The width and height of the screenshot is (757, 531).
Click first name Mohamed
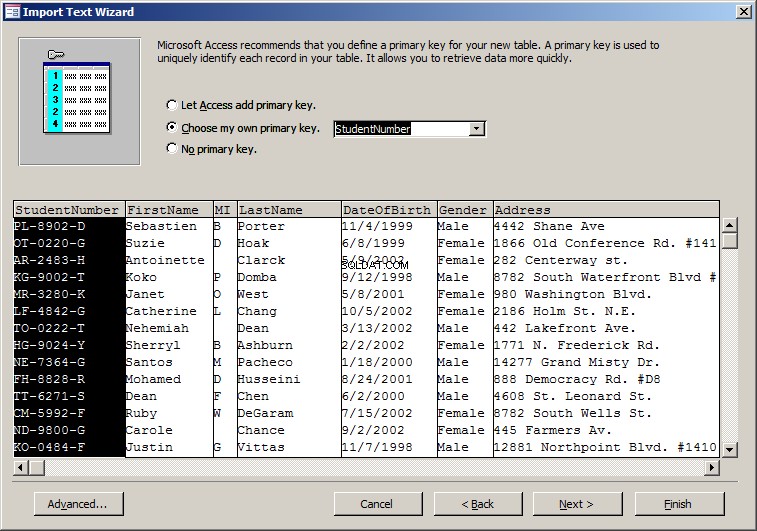pyautogui.click(x=154, y=379)
